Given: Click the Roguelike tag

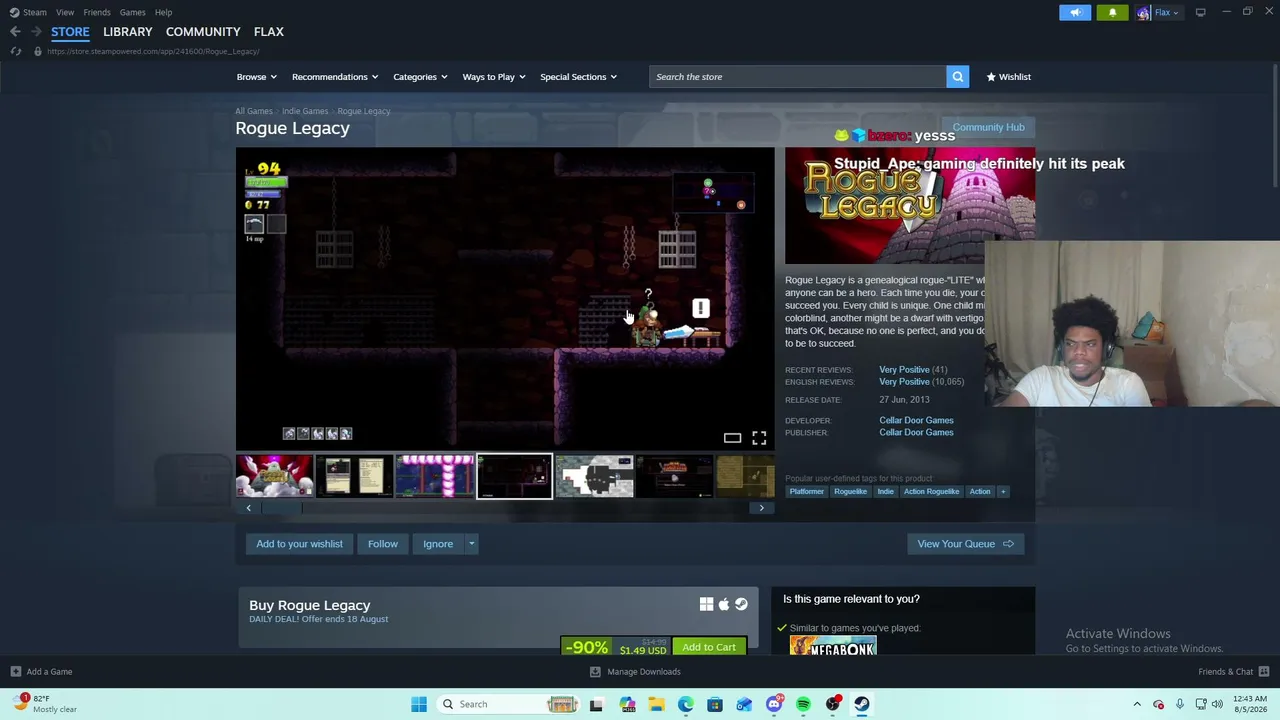Looking at the screenshot, I should (850, 492).
